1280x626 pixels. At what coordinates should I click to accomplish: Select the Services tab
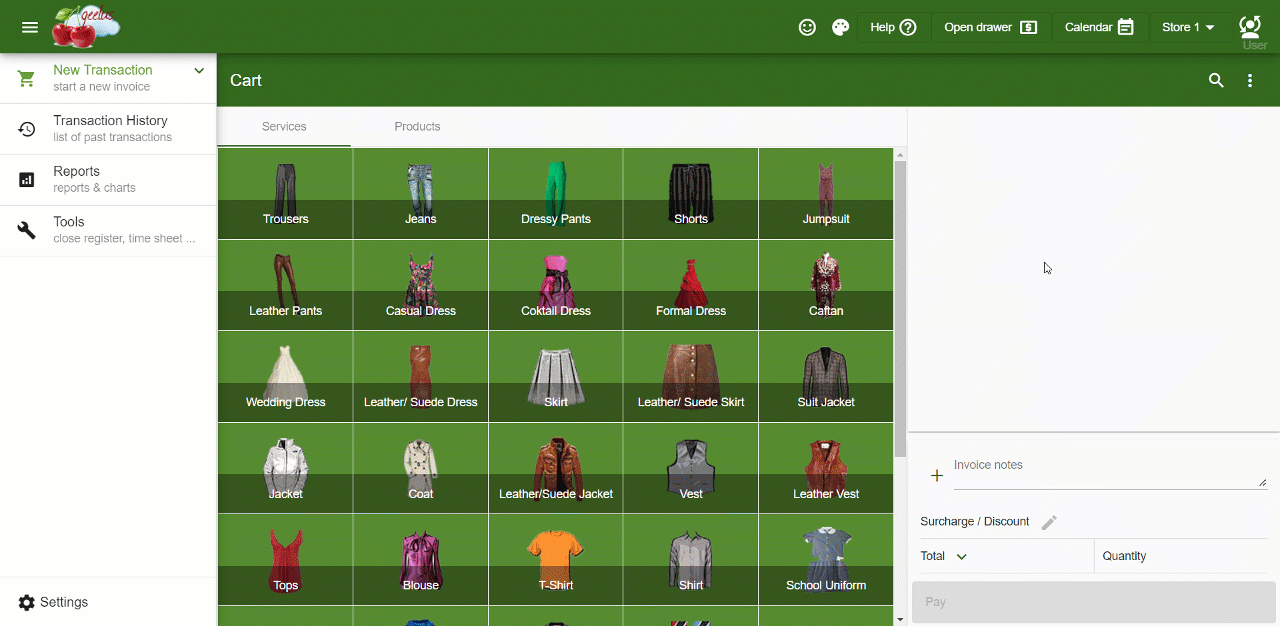tap(284, 127)
